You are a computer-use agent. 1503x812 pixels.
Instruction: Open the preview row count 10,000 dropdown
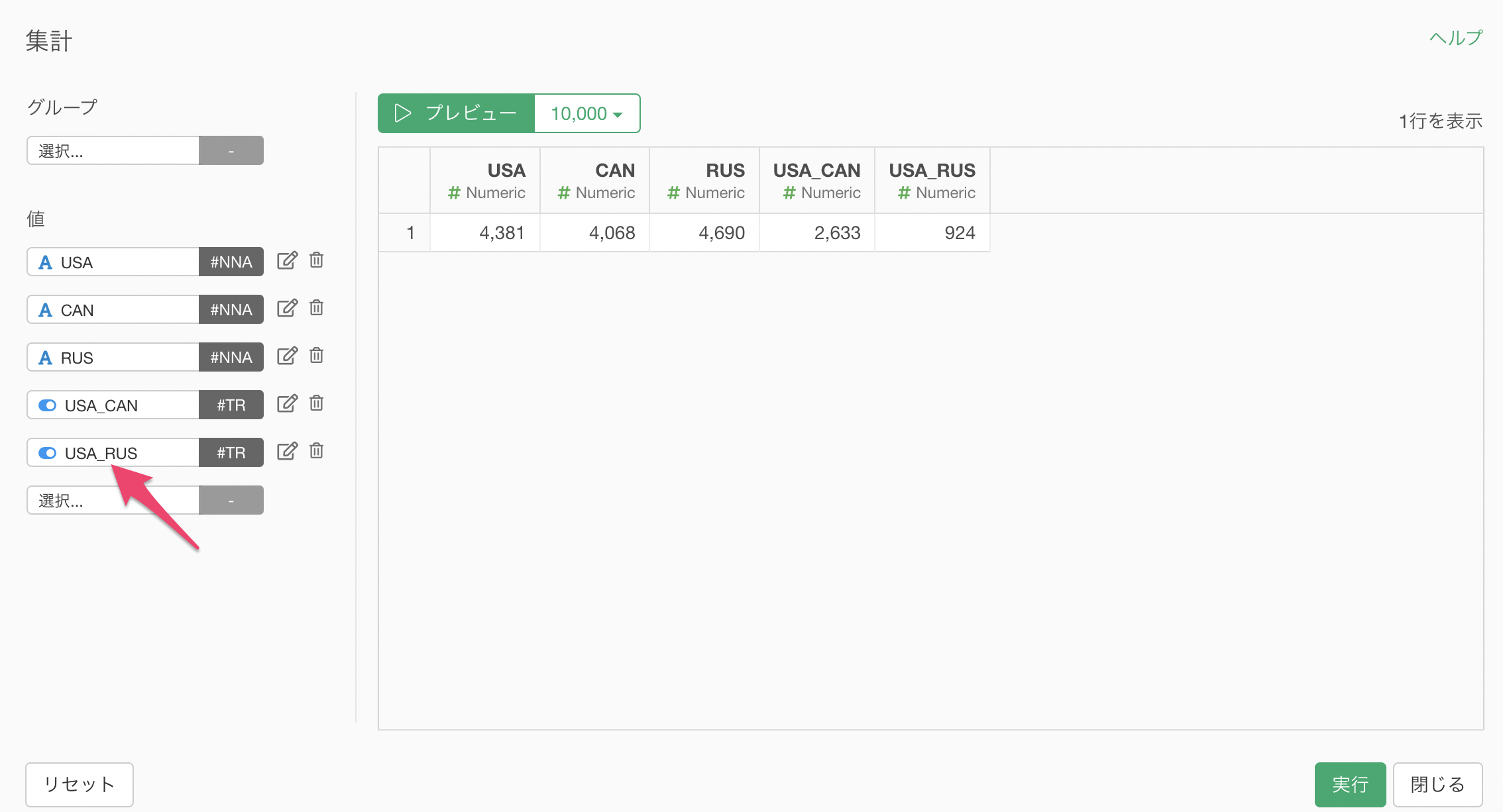[x=586, y=113]
